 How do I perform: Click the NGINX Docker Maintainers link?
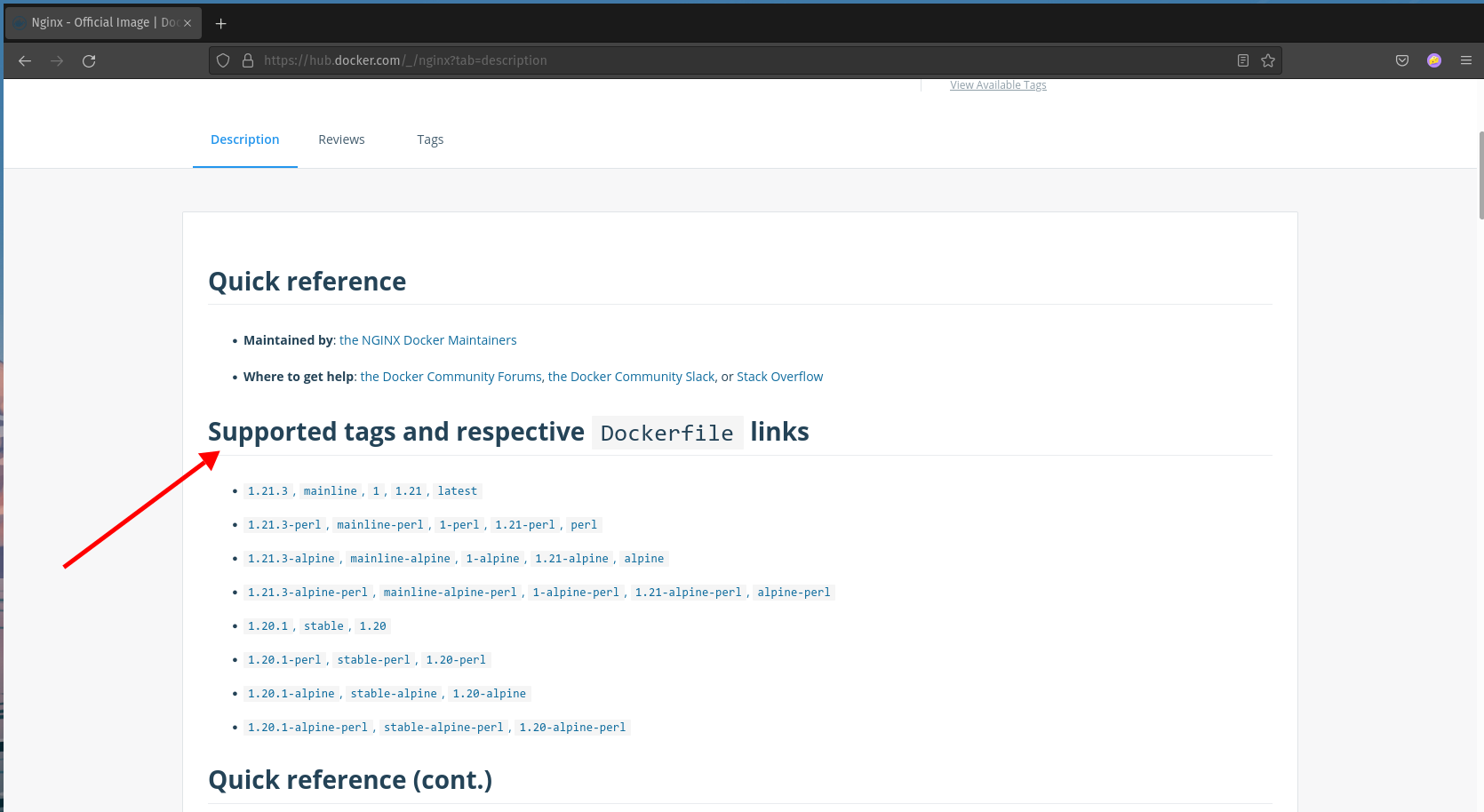click(427, 339)
